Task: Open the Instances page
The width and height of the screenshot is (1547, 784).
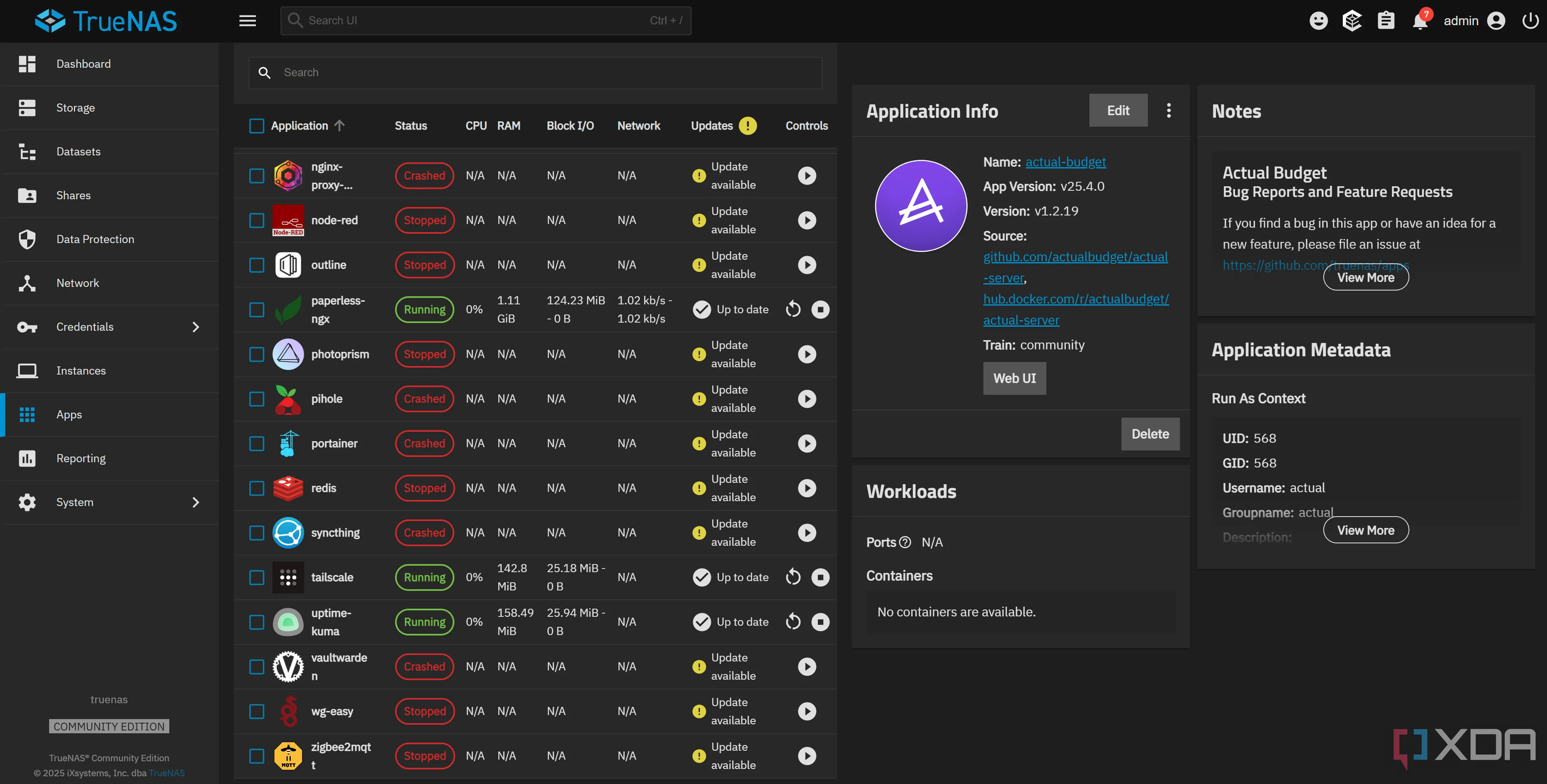Action: click(109, 371)
